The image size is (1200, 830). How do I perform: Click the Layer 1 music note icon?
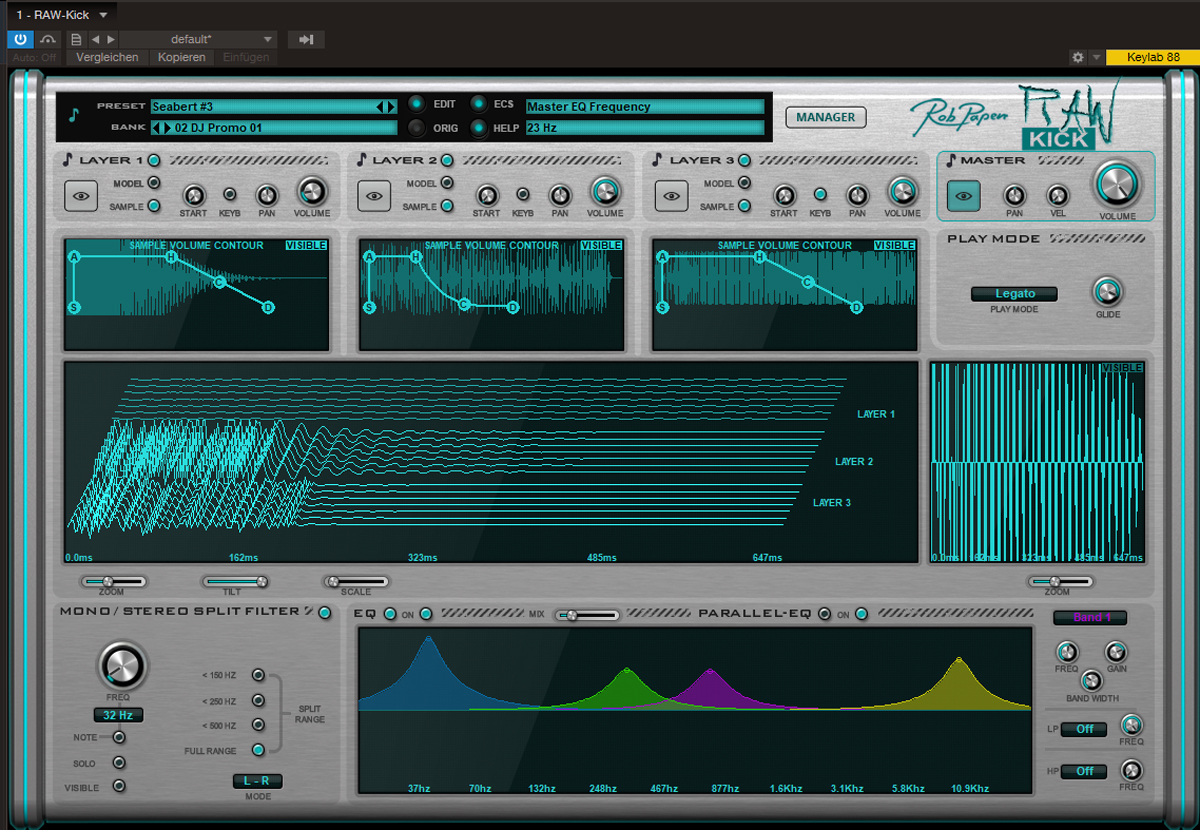pyautogui.click(x=68, y=160)
